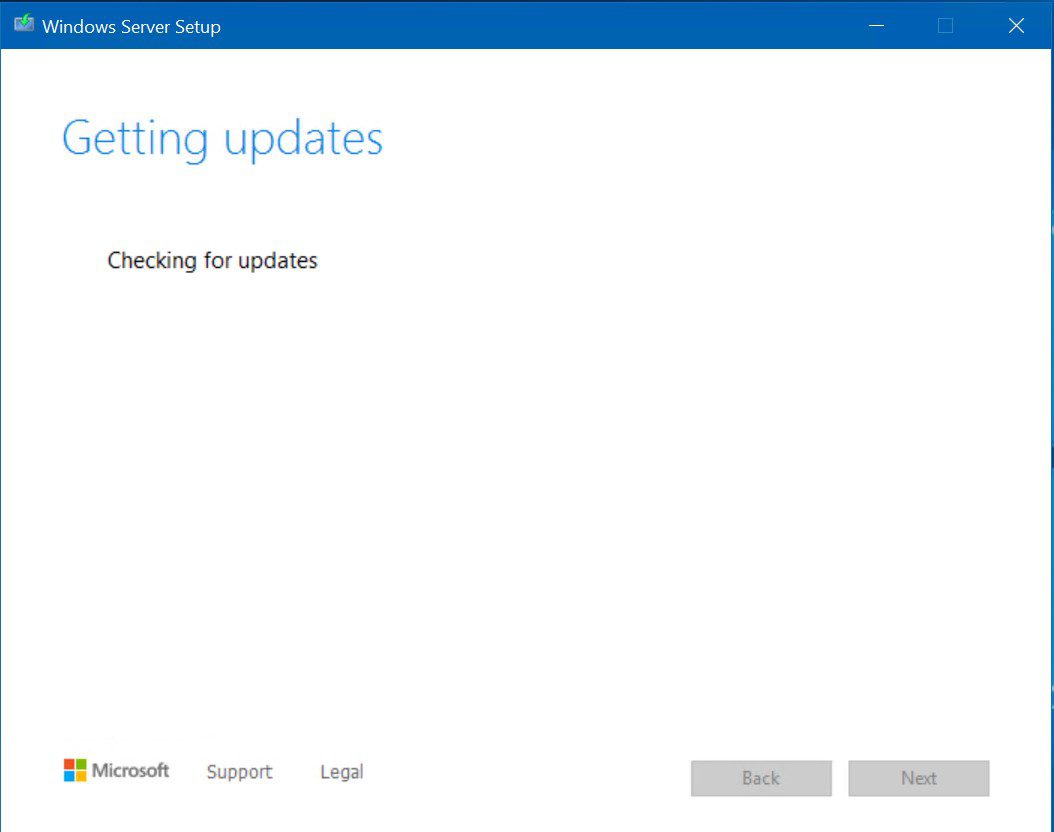1054x832 pixels.
Task: Click the Next button
Action: pyautogui.click(x=918, y=778)
